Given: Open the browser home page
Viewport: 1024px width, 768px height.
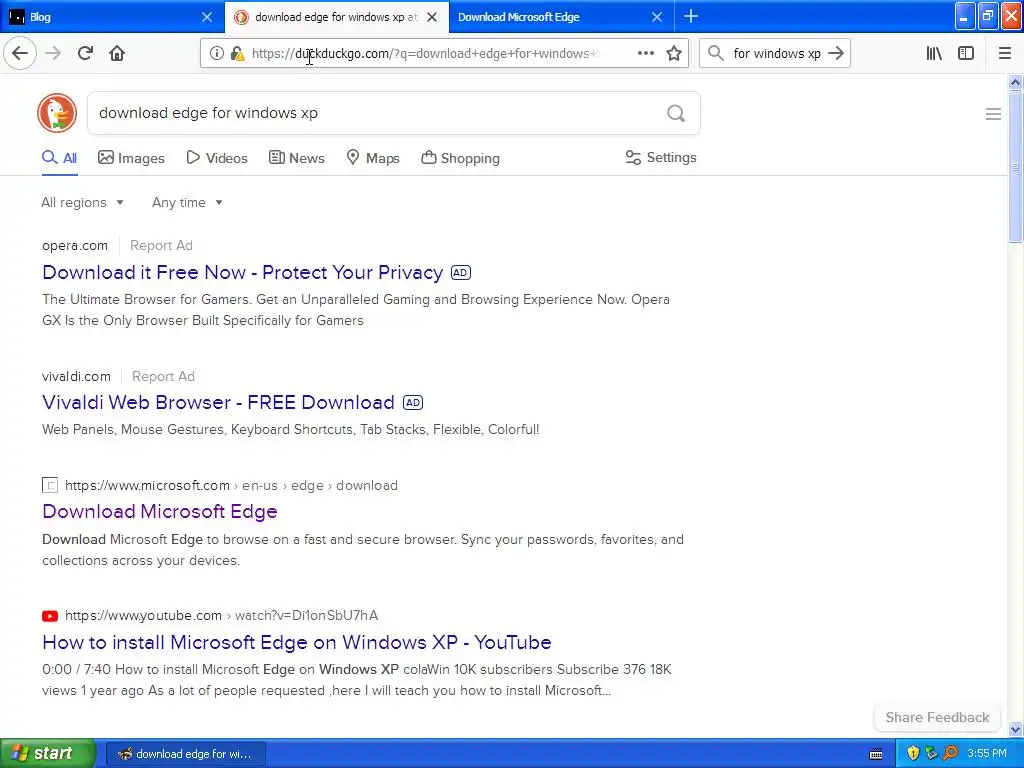Looking at the screenshot, I should click(117, 54).
